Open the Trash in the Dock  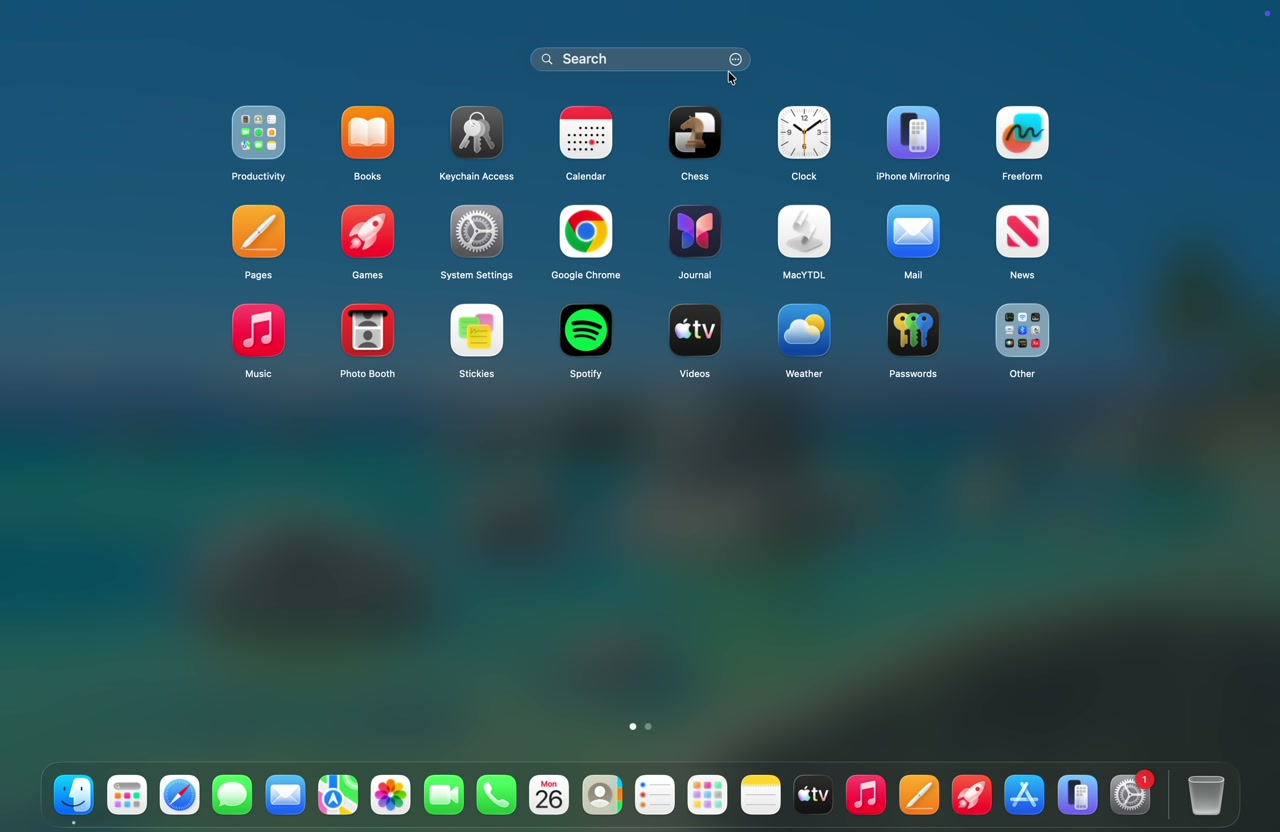point(1206,795)
